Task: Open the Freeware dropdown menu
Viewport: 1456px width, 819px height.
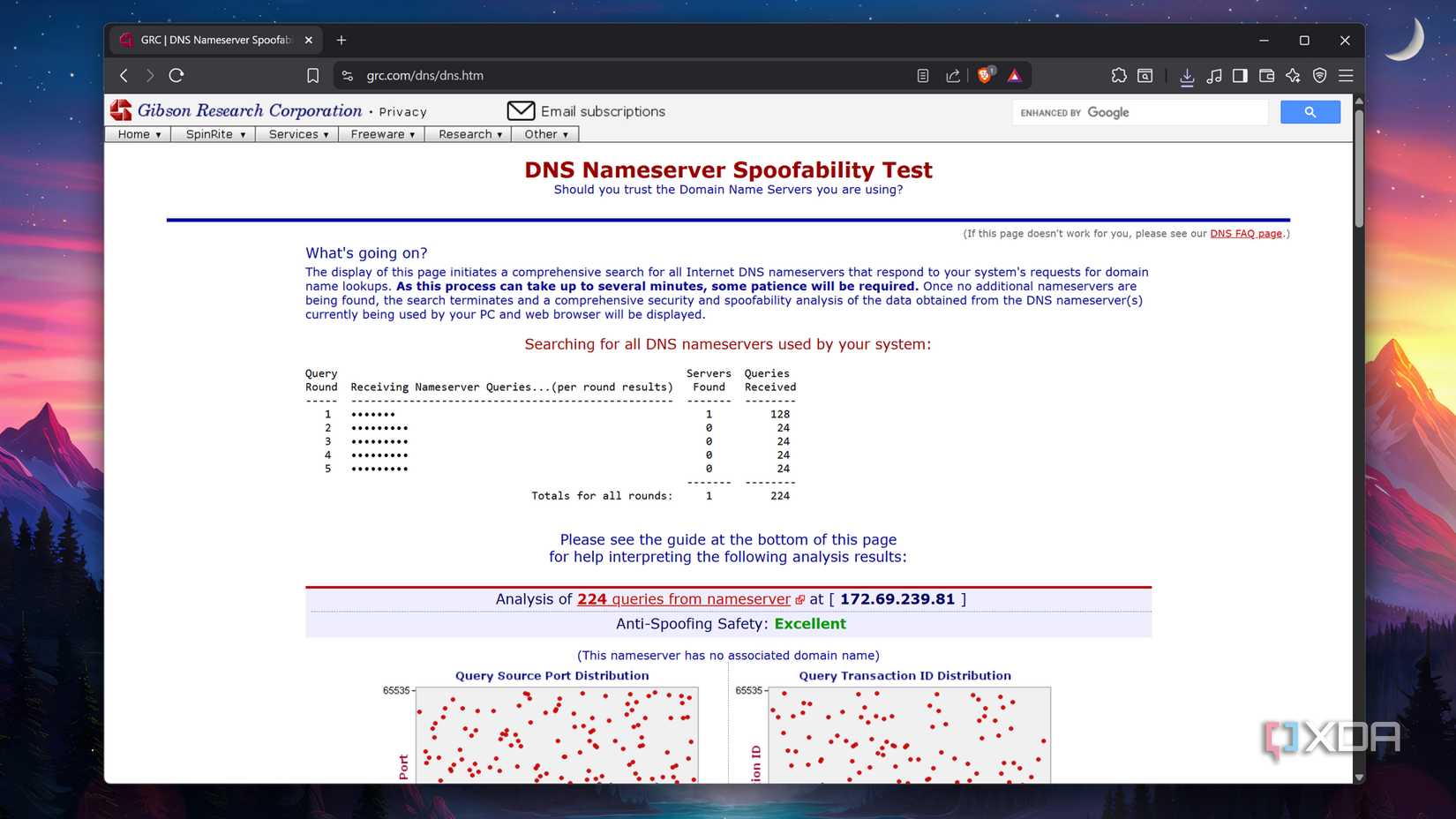Action: (380, 134)
